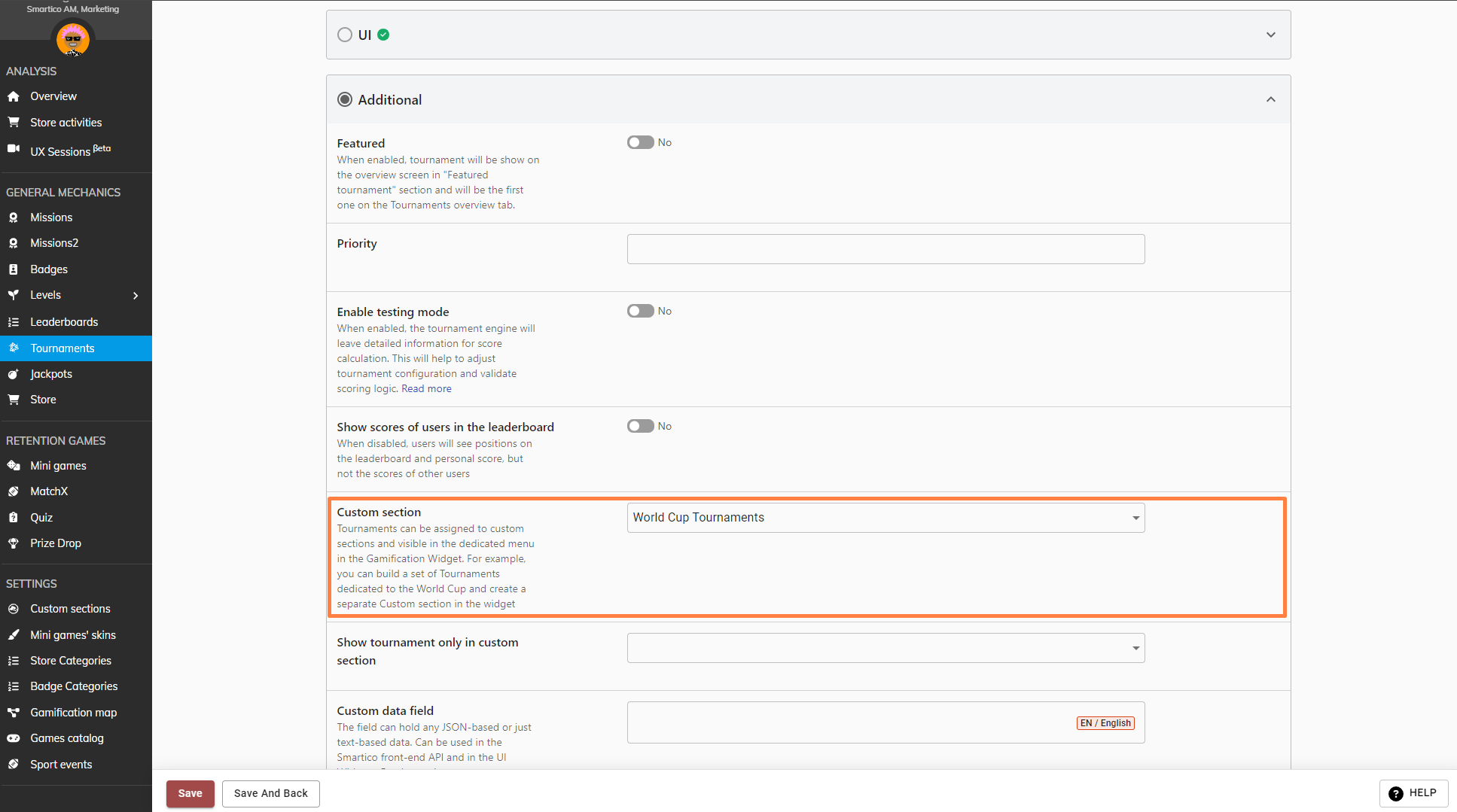Expand the UI section chevron

1270,35
